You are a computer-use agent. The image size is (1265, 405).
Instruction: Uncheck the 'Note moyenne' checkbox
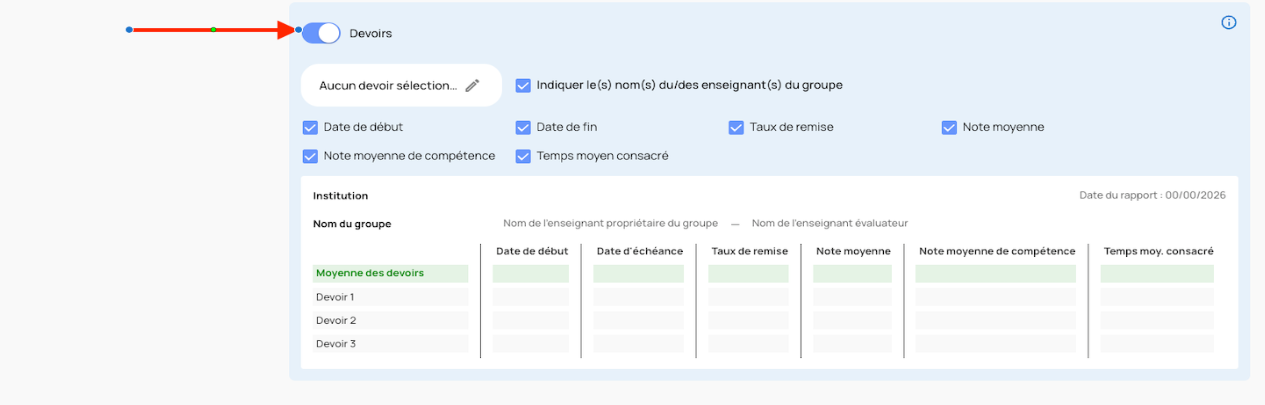tap(949, 127)
